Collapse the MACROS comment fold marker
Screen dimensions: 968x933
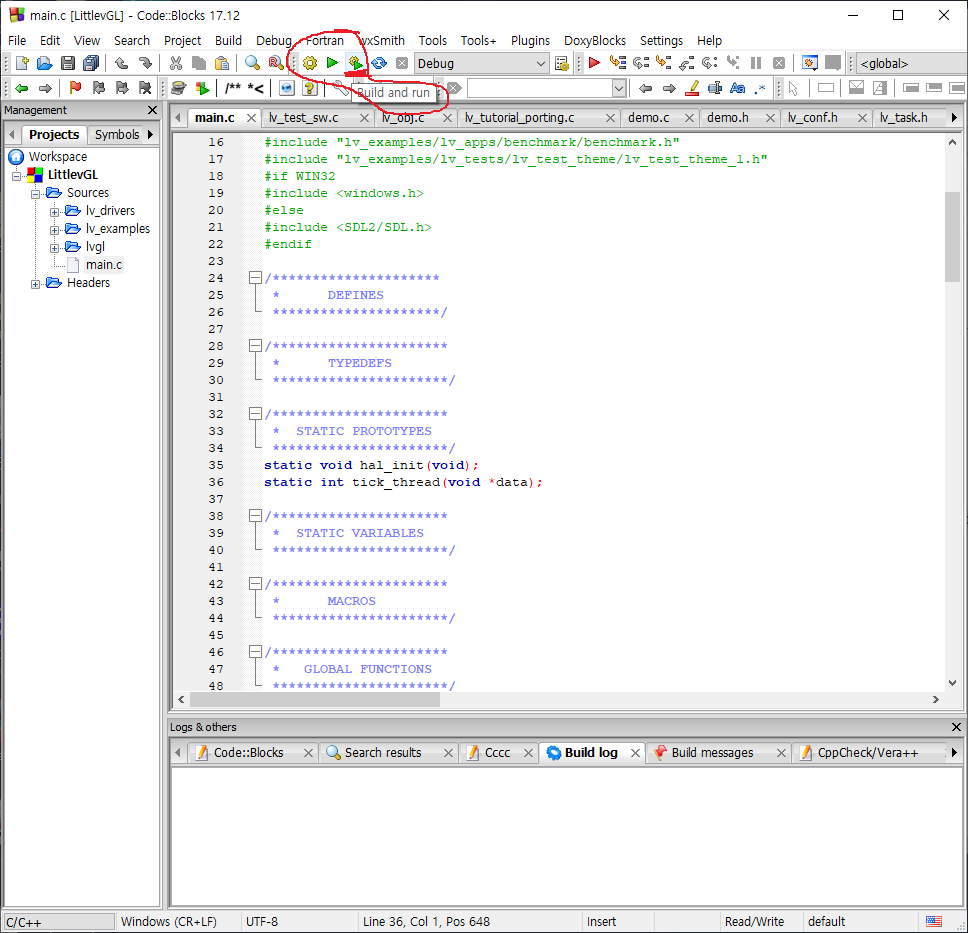(x=255, y=583)
